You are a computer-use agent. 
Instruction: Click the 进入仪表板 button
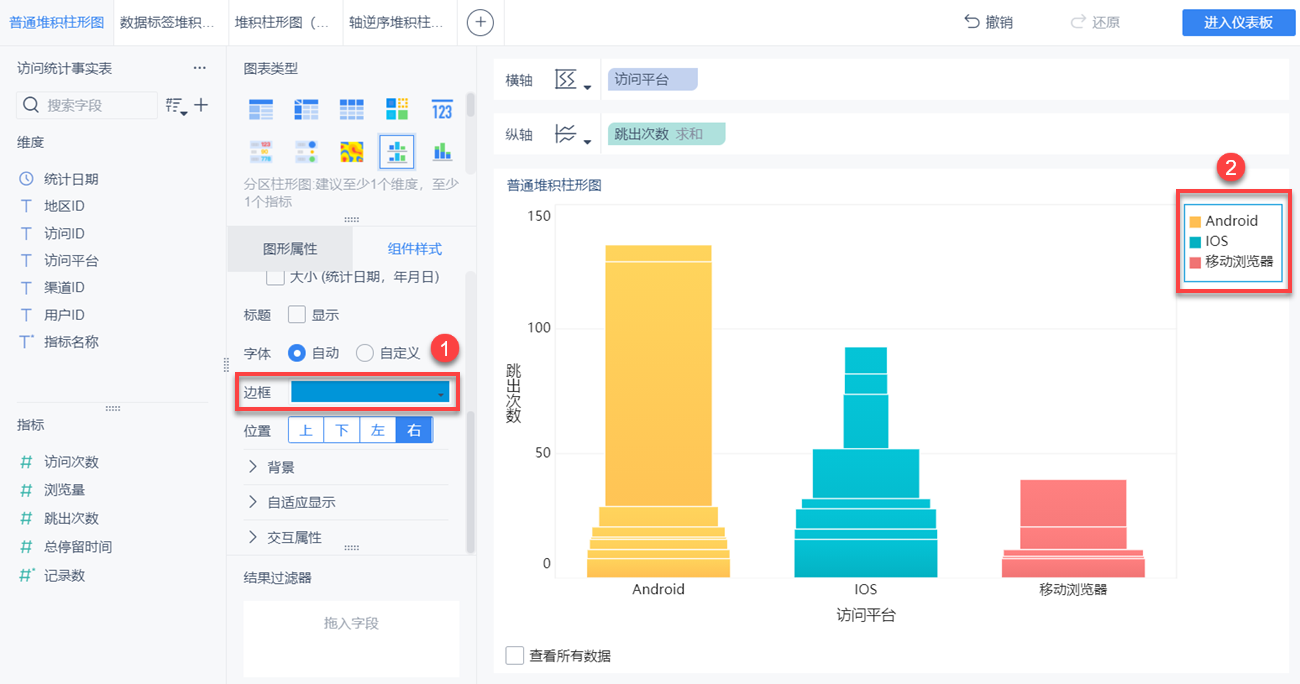(x=1239, y=22)
